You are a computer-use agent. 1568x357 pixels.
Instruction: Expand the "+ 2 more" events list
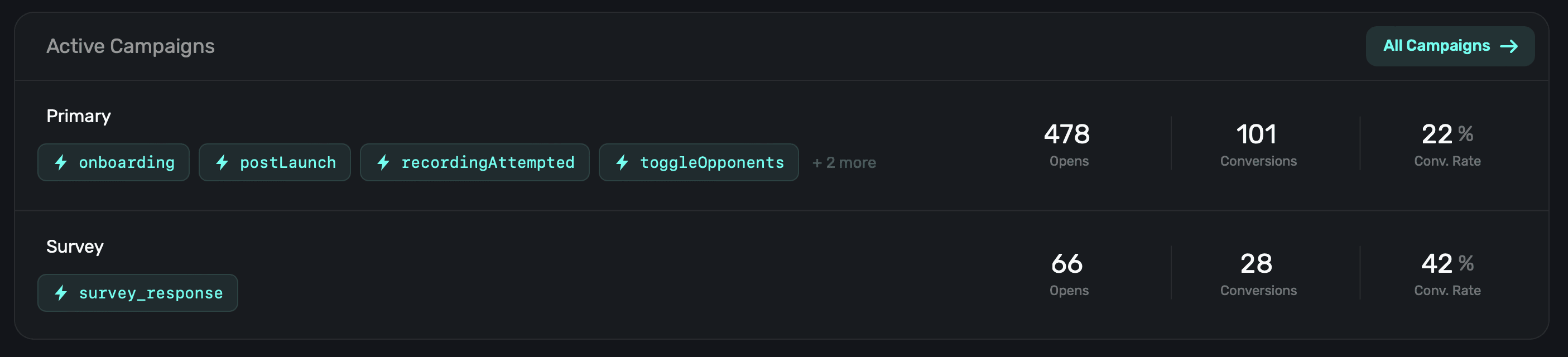point(844,163)
